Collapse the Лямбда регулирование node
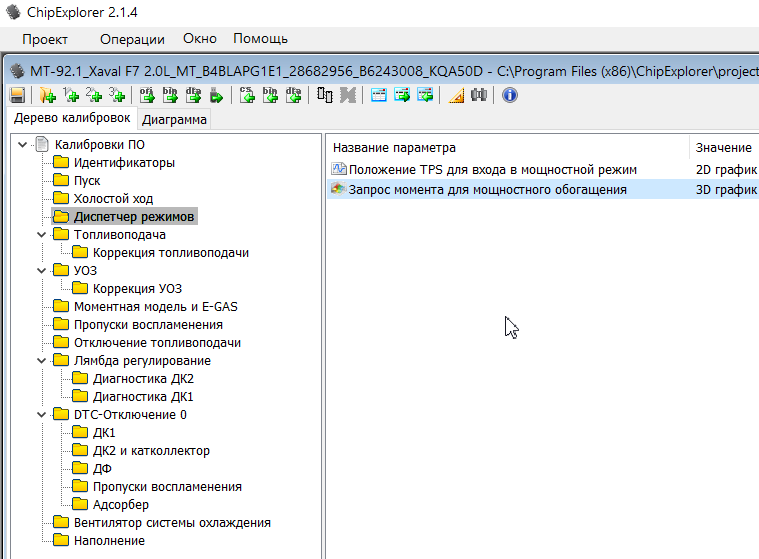 point(40,361)
